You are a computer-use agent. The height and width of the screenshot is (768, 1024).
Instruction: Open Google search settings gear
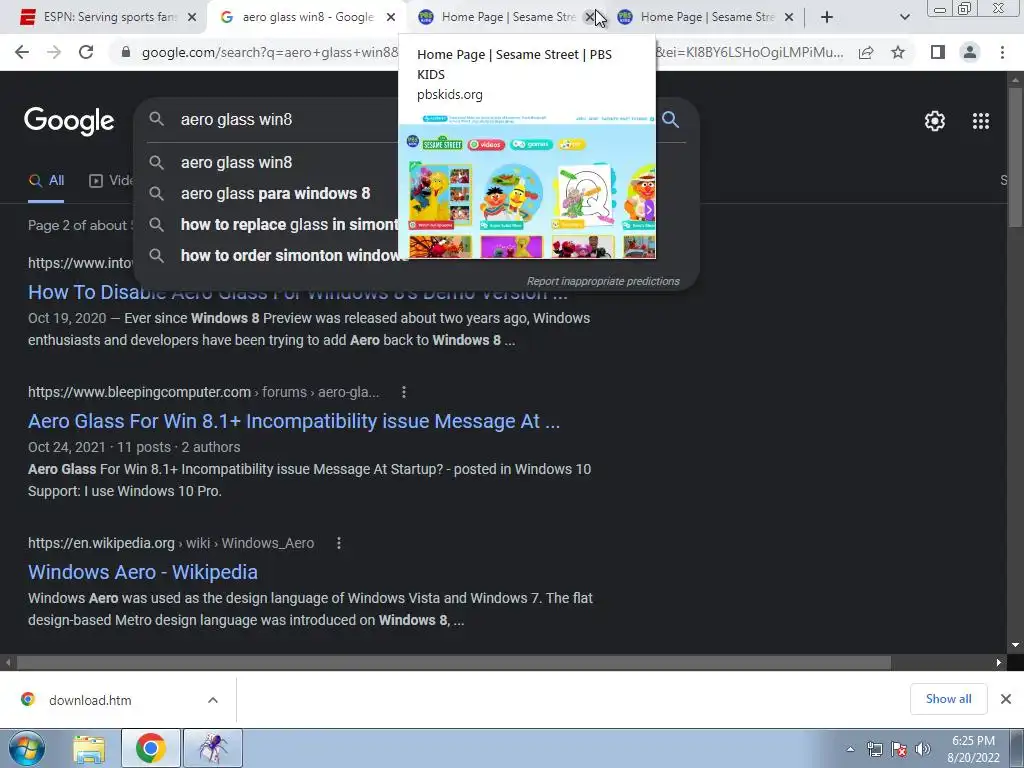[x=935, y=121]
